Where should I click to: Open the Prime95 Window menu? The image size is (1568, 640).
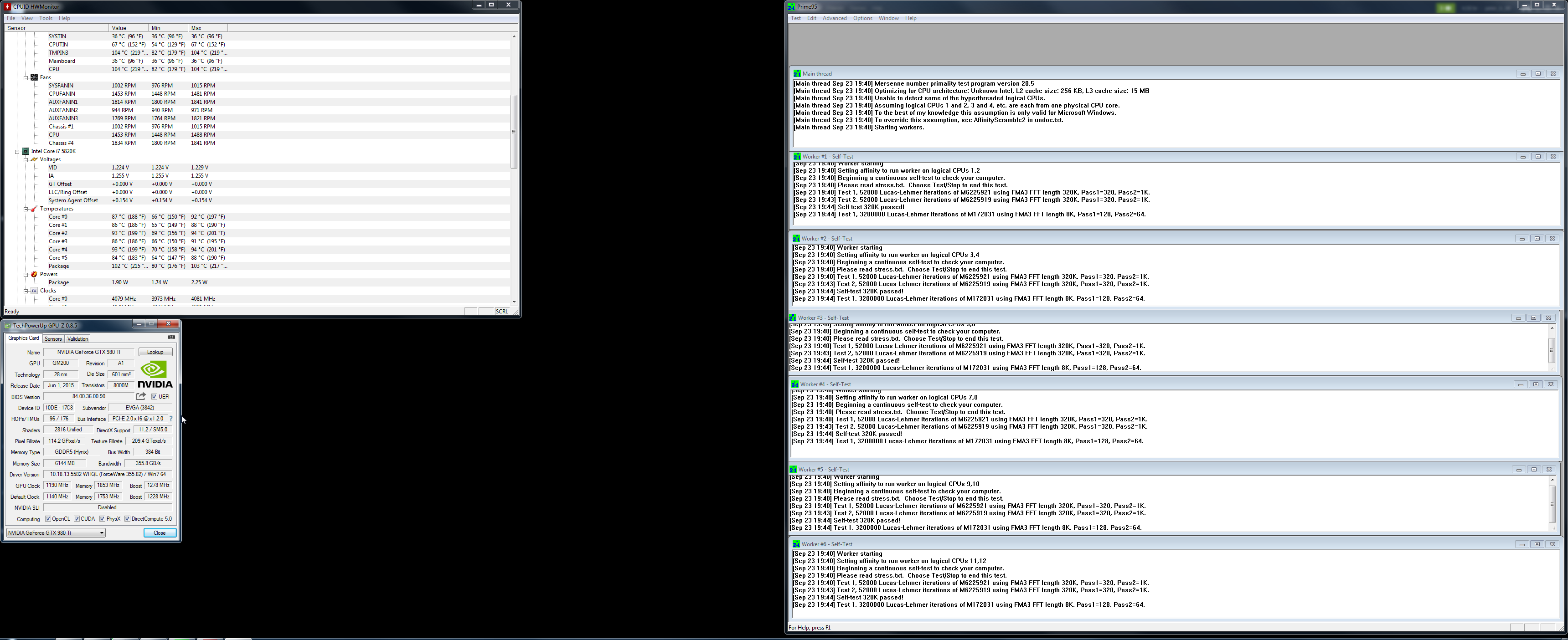click(888, 18)
